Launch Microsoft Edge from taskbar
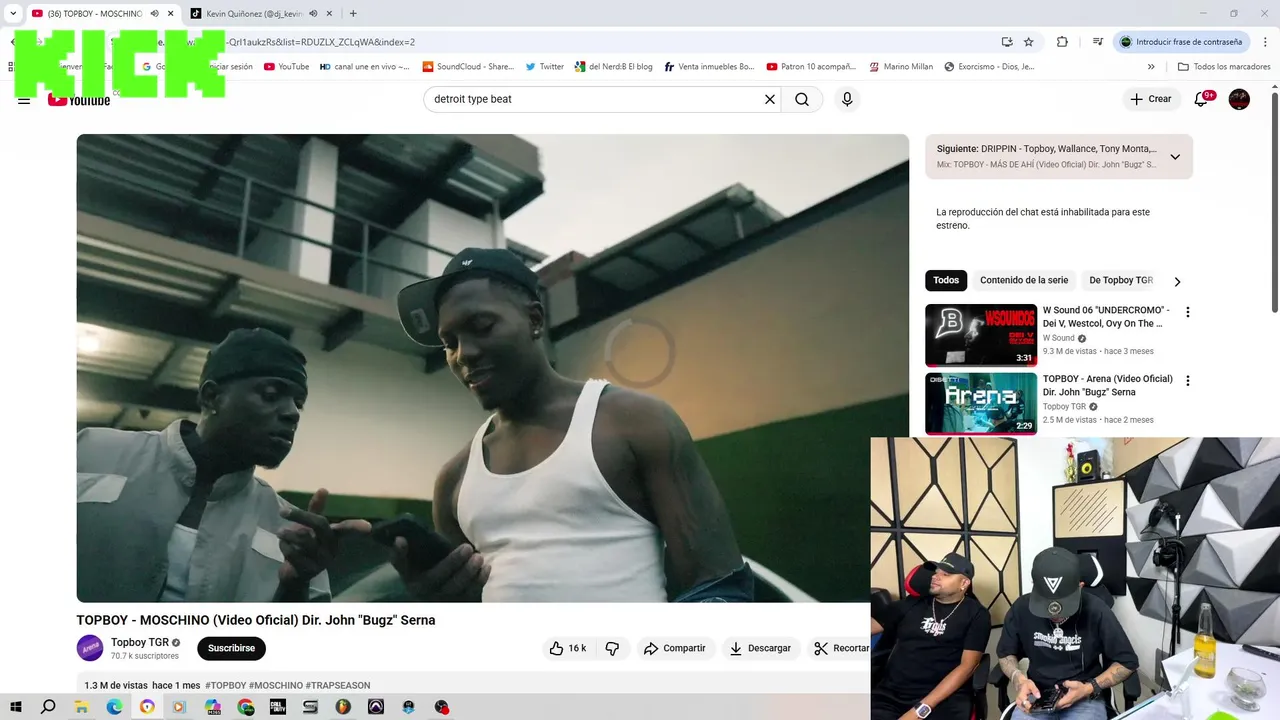Viewport: 1280px width, 720px height. pos(114,707)
